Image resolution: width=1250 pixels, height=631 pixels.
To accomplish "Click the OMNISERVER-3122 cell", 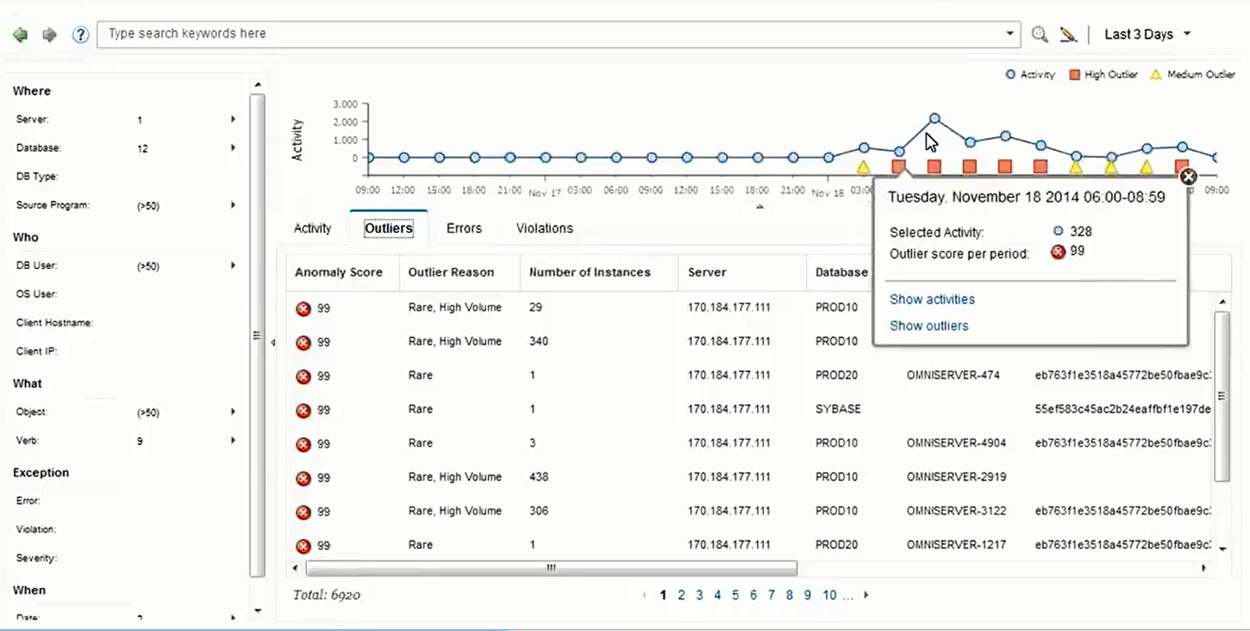I will 956,511.
